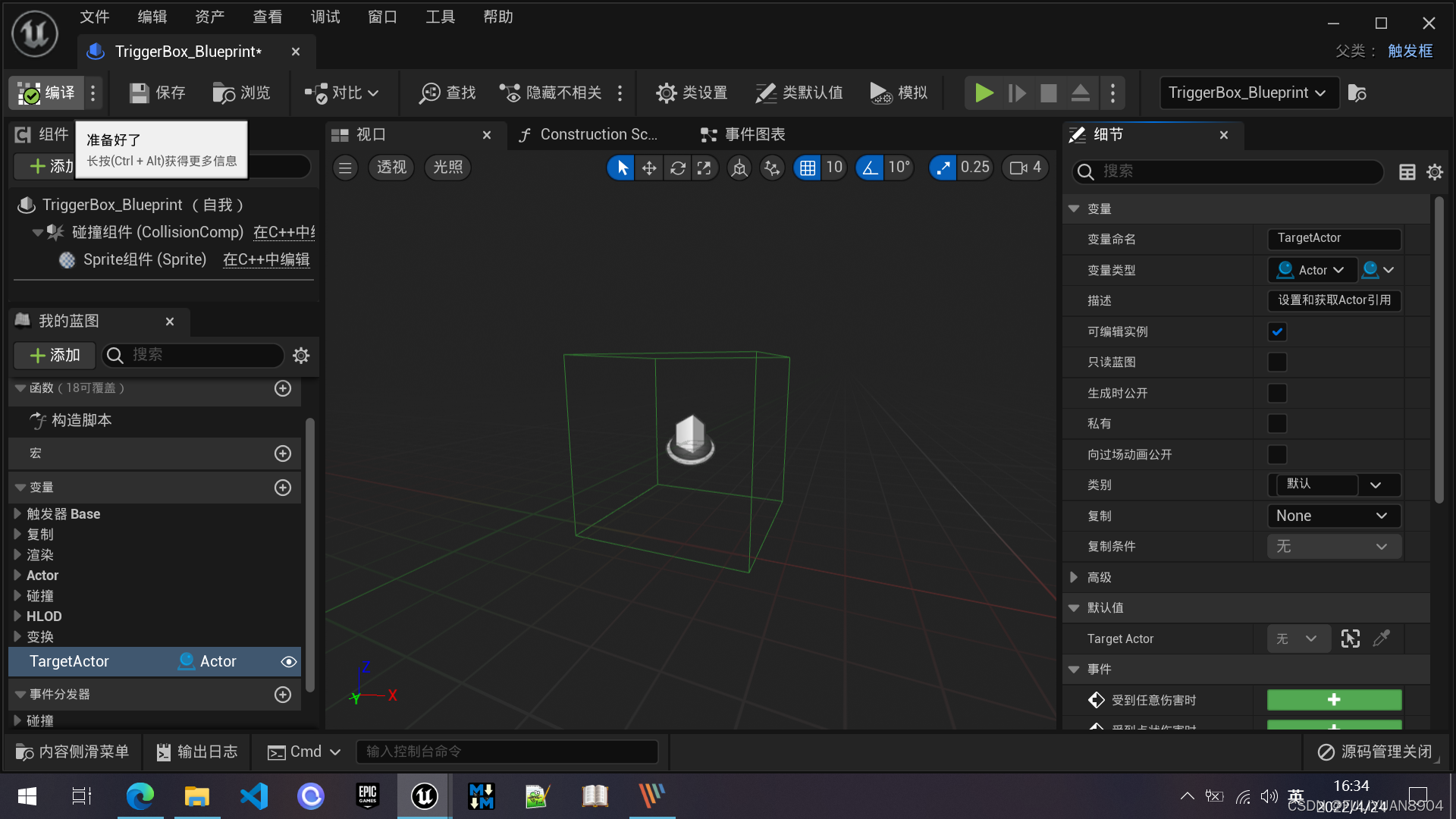Open viewport options hamburger menu
Screen dimensions: 1456x819
[345, 168]
